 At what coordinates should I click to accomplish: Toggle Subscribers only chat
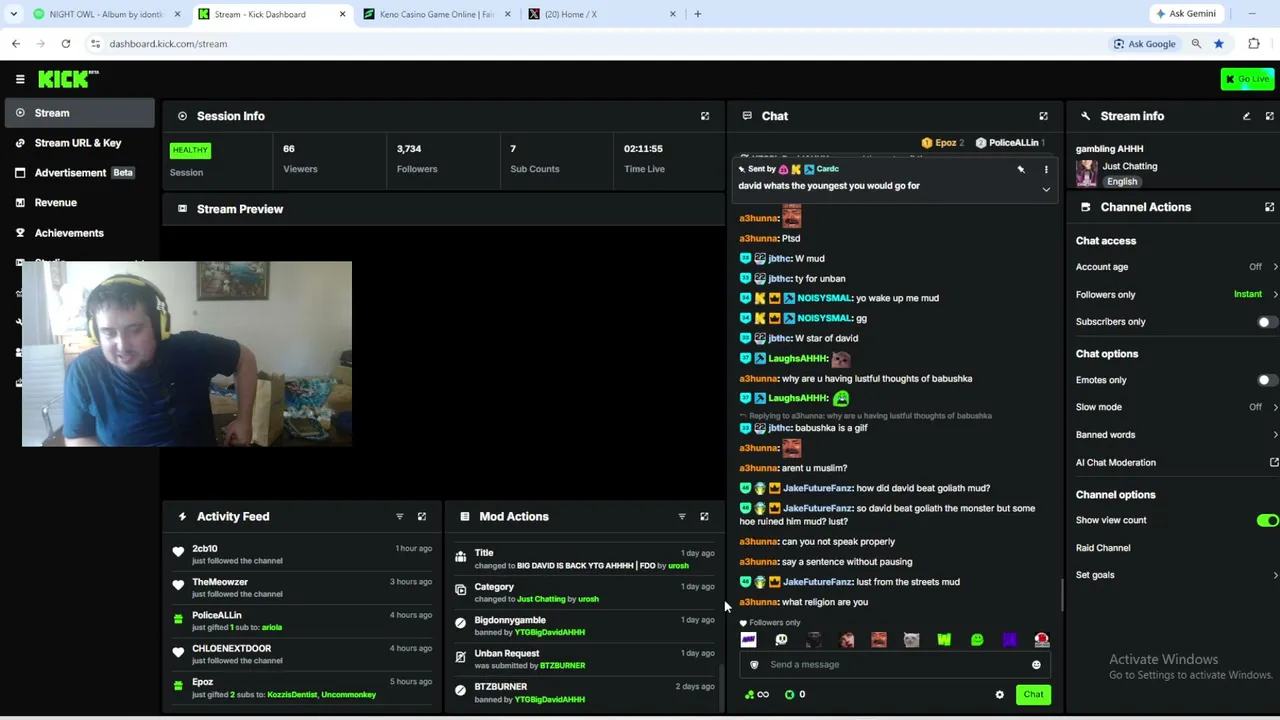(x=1265, y=322)
